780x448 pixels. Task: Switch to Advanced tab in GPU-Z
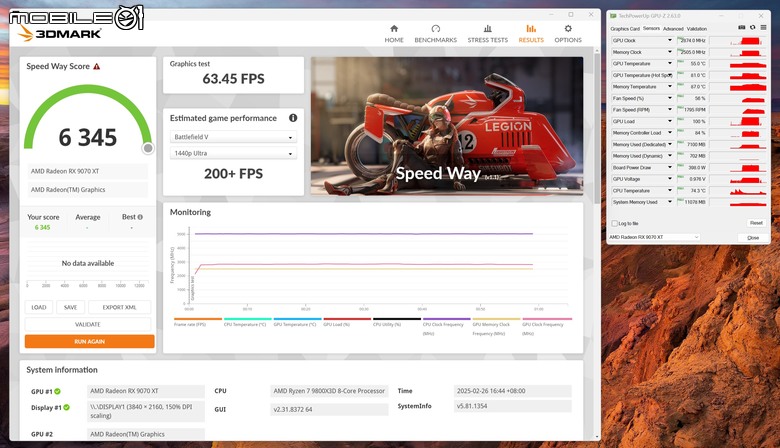coord(673,29)
